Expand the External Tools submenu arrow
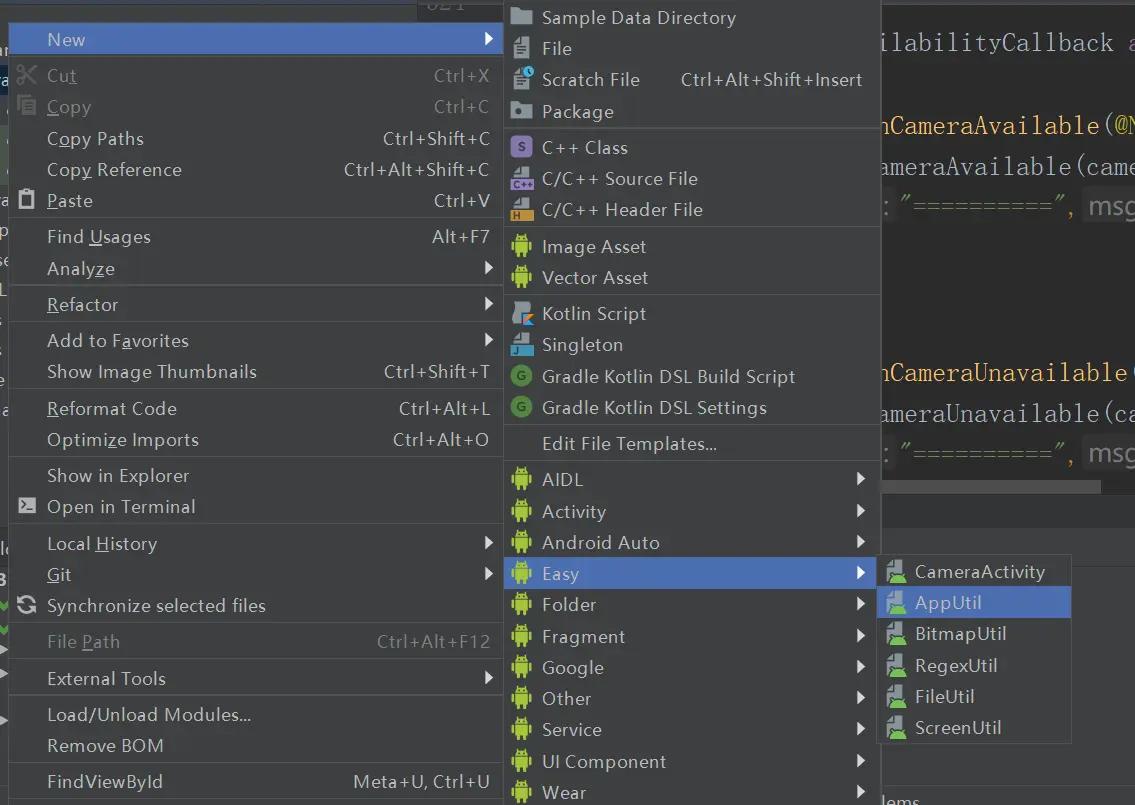Image resolution: width=1135 pixels, height=805 pixels. [489, 678]
